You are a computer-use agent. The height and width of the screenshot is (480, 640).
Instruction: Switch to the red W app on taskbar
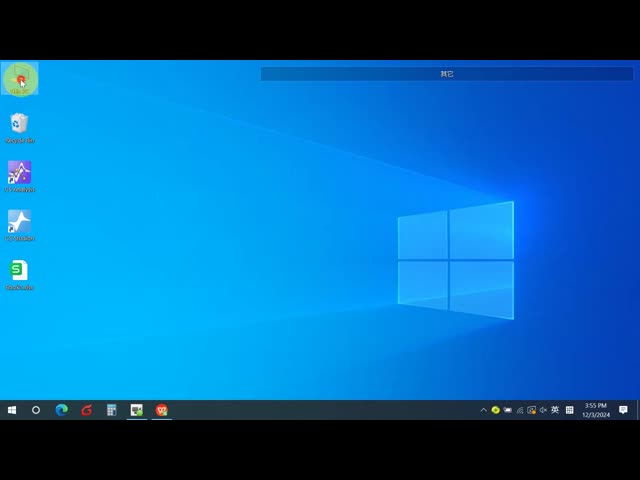click(x=161, y=410)
